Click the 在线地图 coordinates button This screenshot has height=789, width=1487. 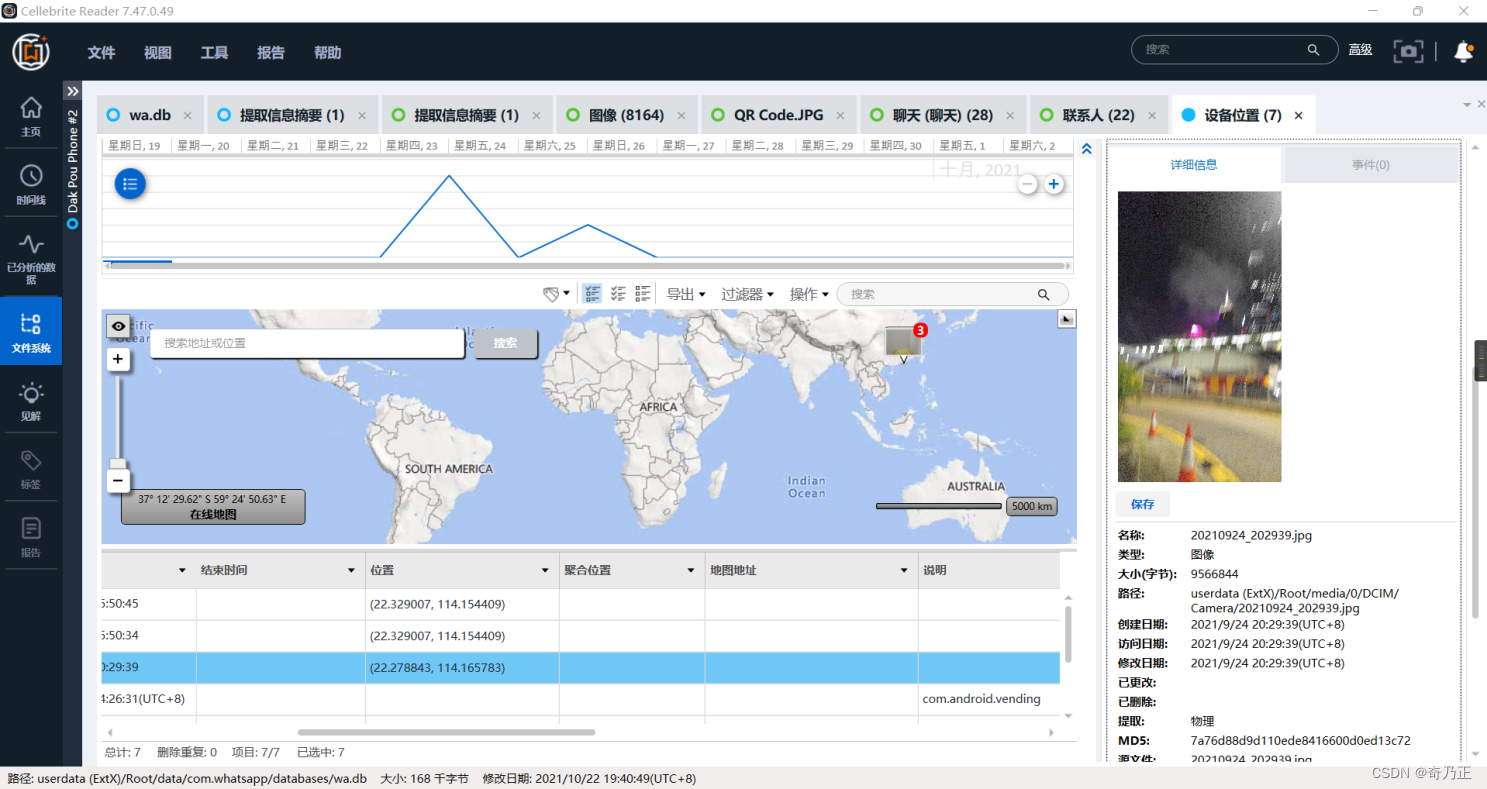(213, 507)
